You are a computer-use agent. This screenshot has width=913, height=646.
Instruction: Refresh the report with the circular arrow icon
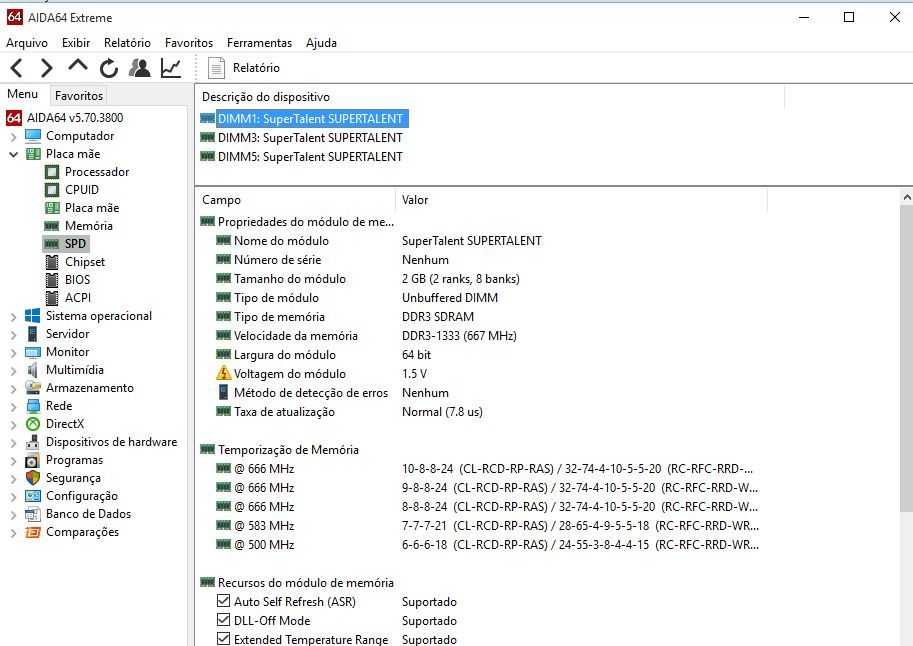click(x=109, y=68)
